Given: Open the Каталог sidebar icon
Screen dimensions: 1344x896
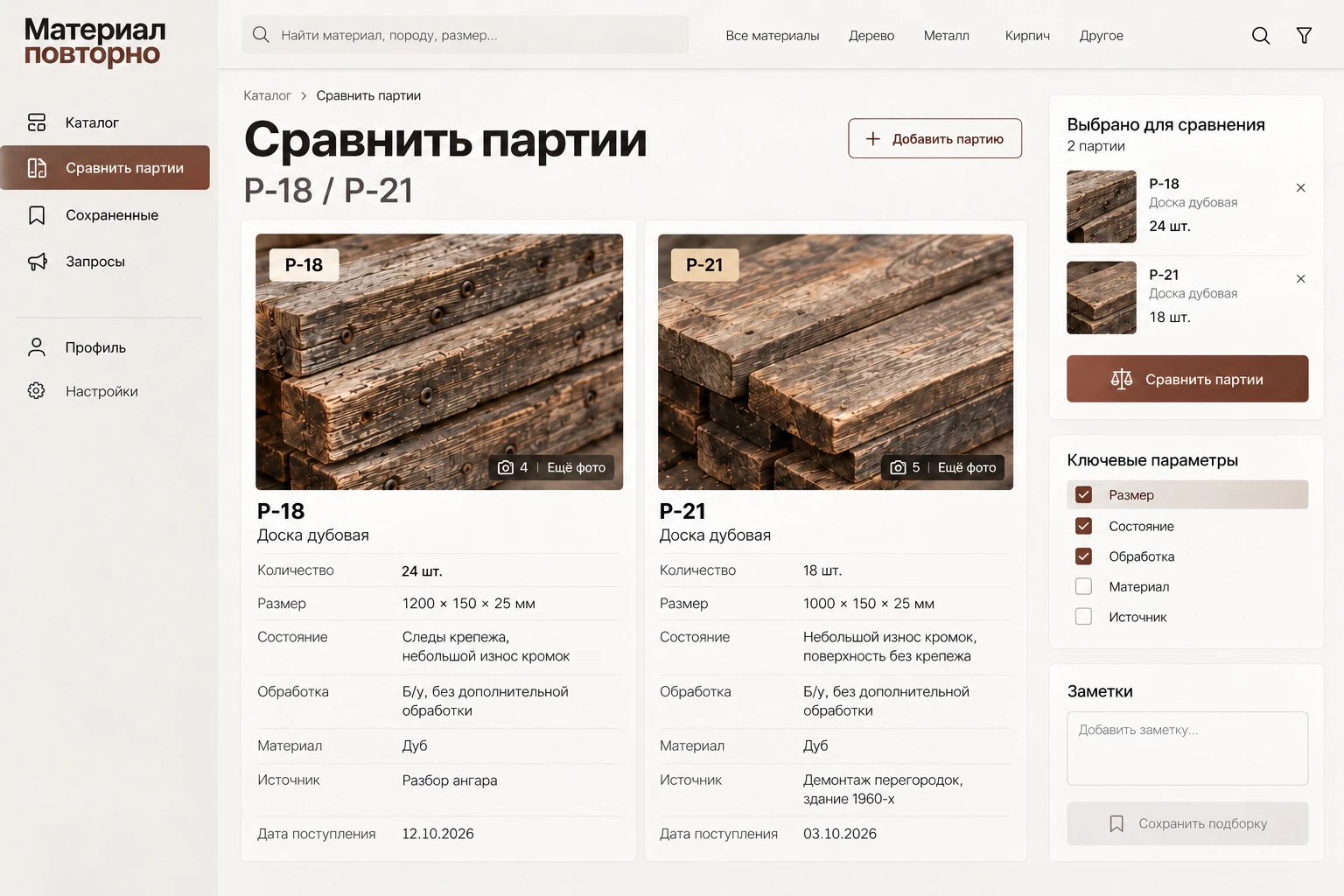Looking at the screenshot, I should pos(37,122).
